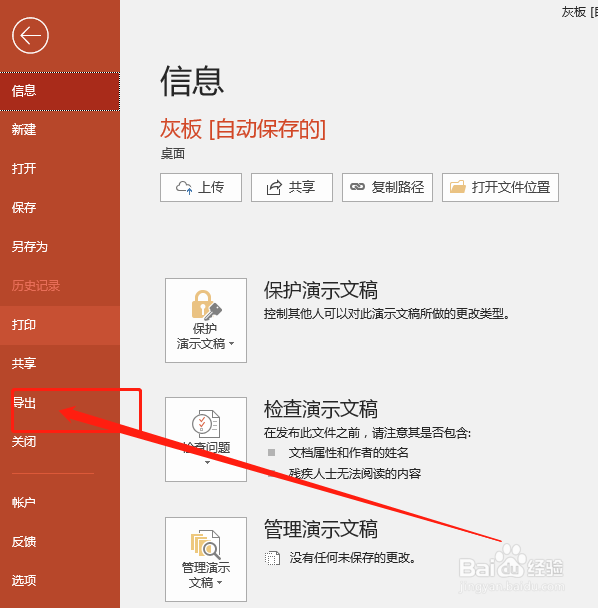The image size is (598, 608).
Task: Click the yellow folder icon
Action: [x=458, y=187]
